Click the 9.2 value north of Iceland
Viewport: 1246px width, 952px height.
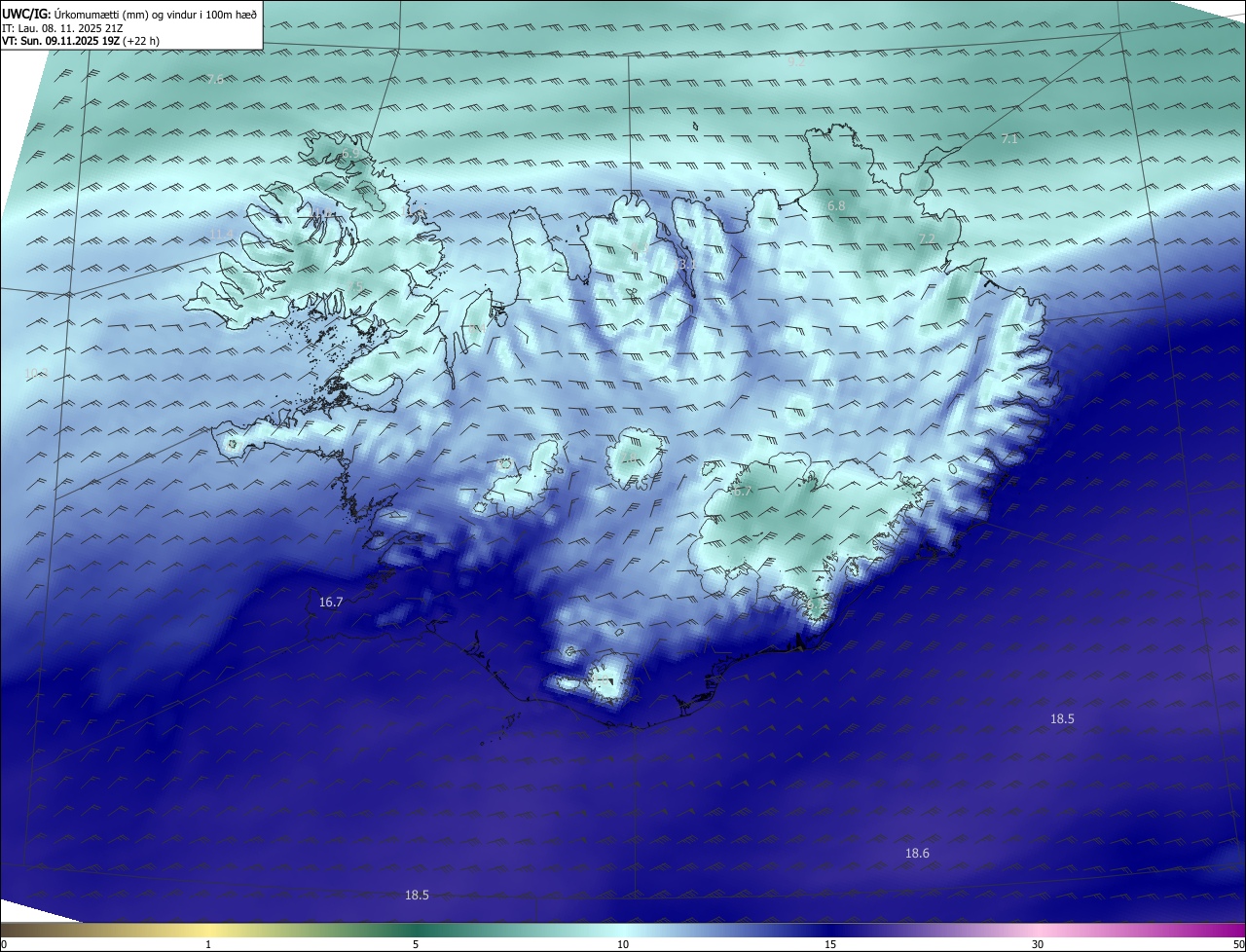pos(796,61)
